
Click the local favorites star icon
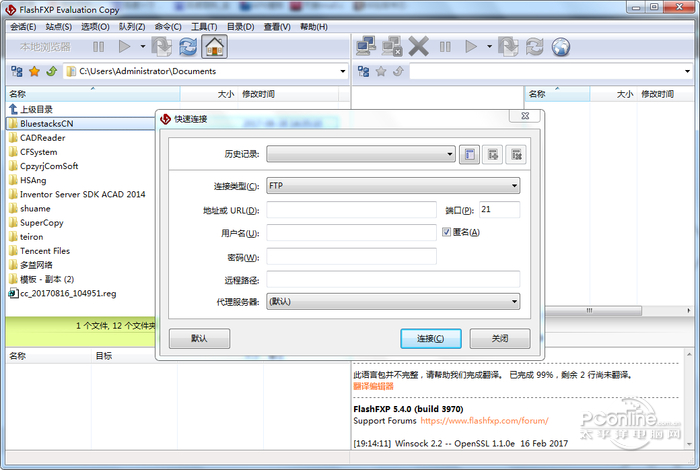34,71
